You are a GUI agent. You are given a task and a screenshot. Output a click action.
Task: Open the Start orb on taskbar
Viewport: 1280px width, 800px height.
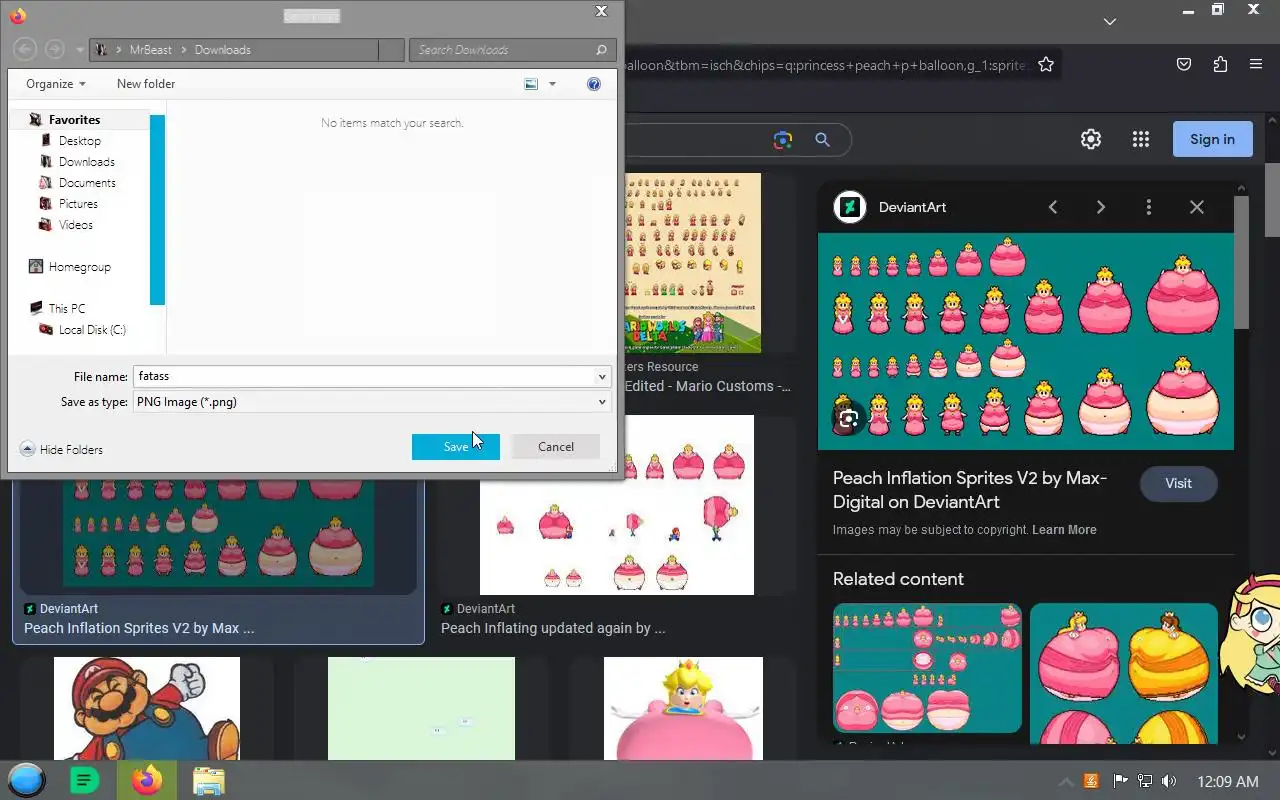click(27, 780)
